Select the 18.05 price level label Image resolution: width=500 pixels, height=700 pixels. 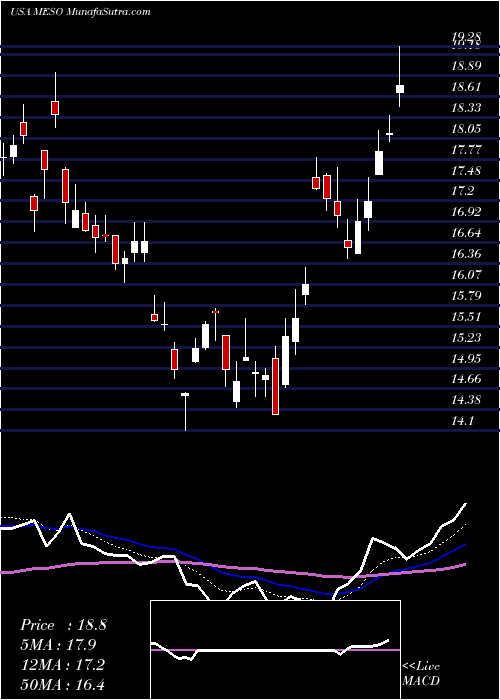pos(466,129)
